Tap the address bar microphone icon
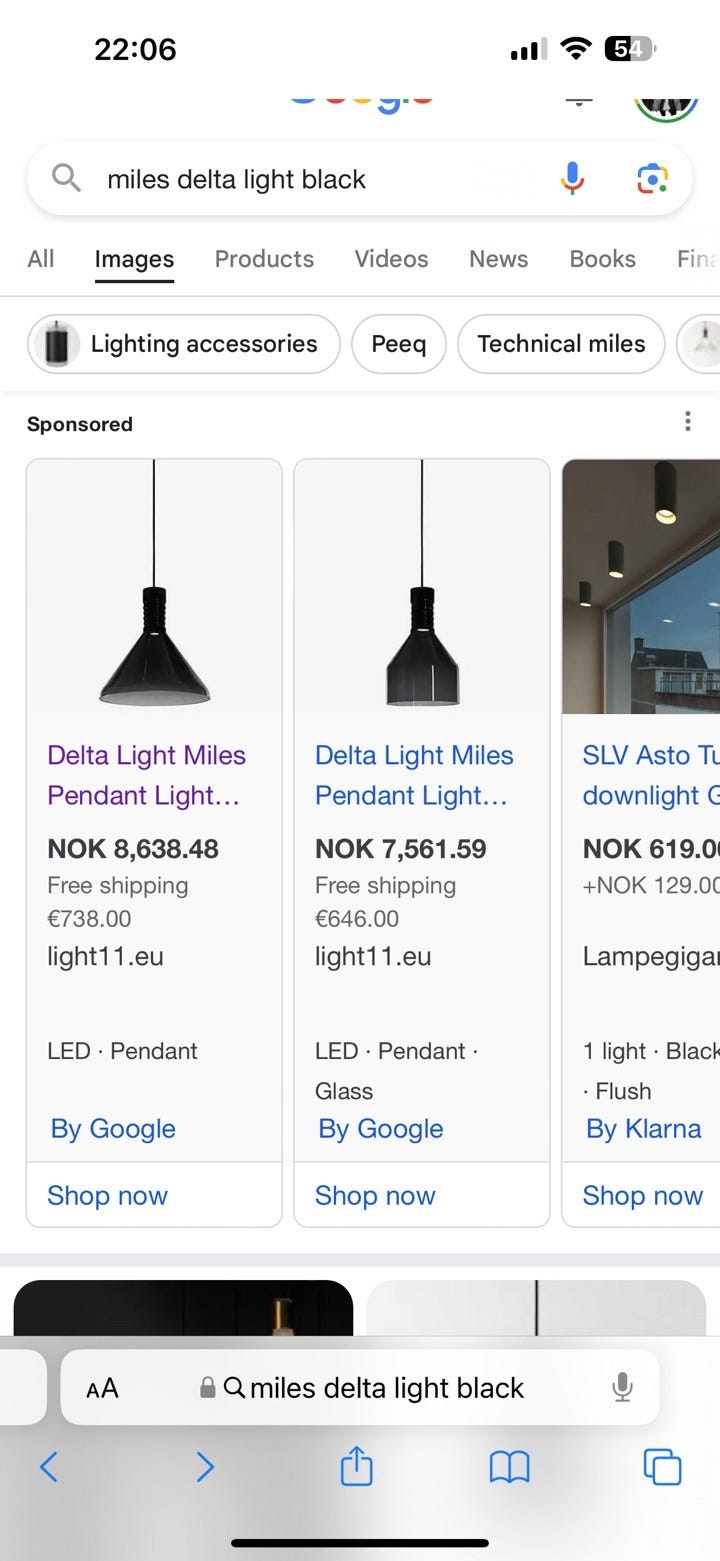Viewport: 720px width, 1561px height. pos(622,1387)
